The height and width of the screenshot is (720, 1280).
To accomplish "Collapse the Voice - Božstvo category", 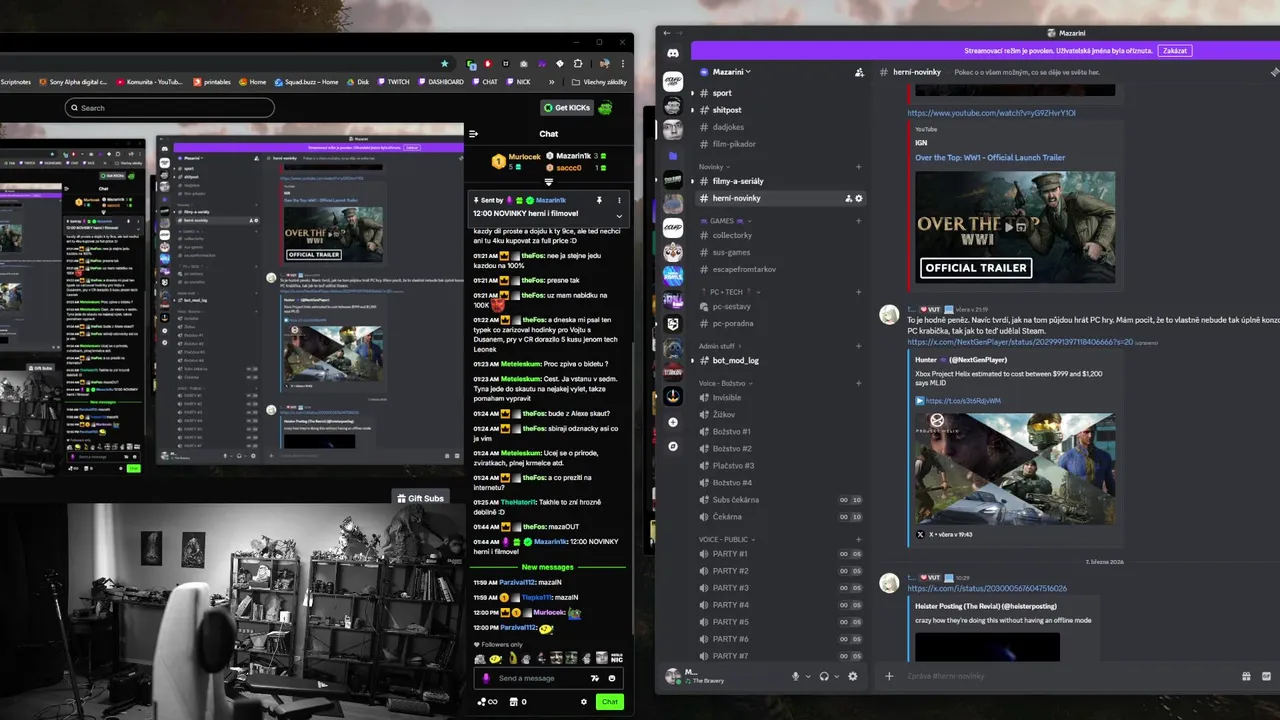I will (x=726, y=383).
